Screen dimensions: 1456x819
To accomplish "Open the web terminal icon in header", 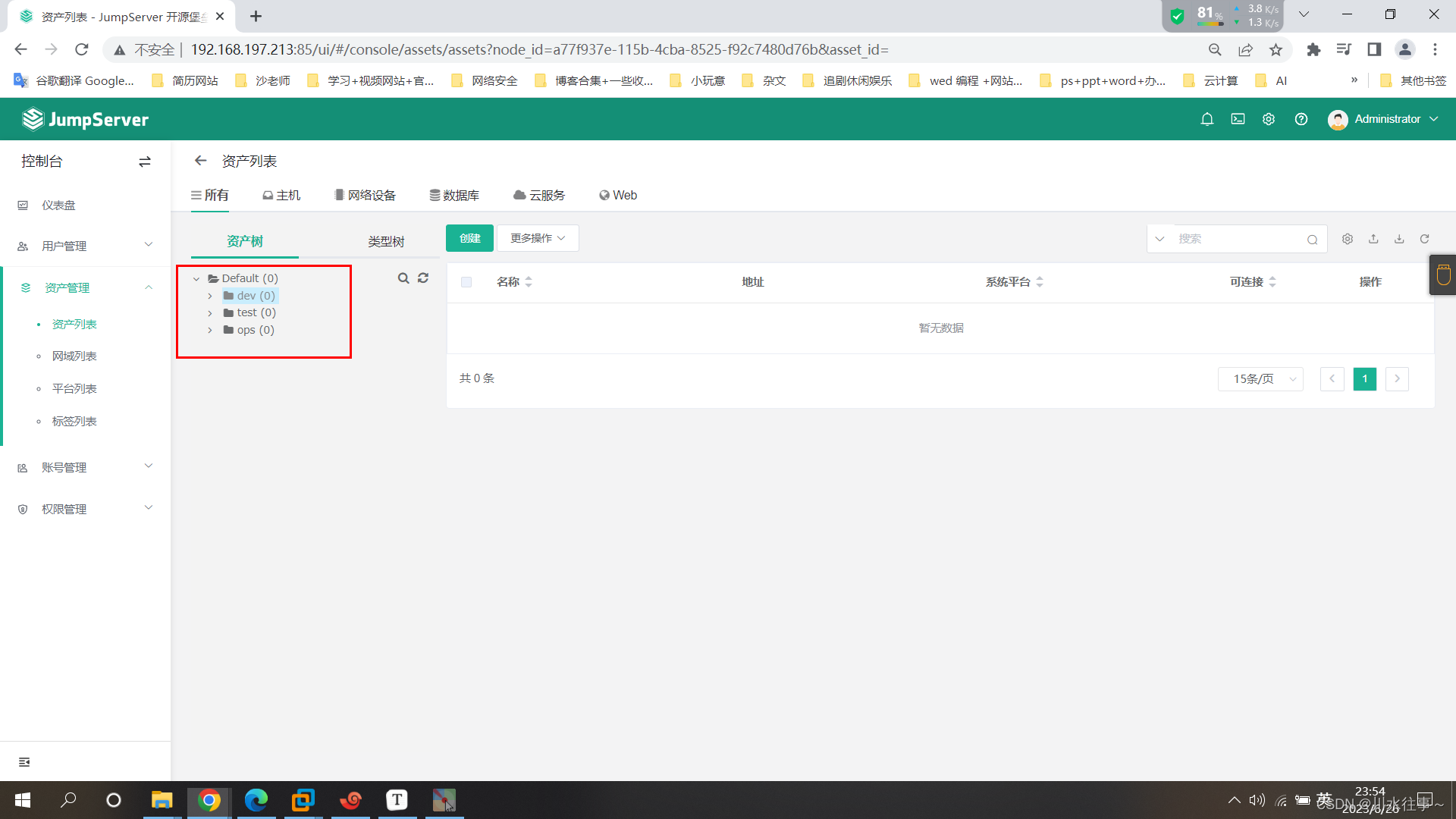I will click(1238, 119).
